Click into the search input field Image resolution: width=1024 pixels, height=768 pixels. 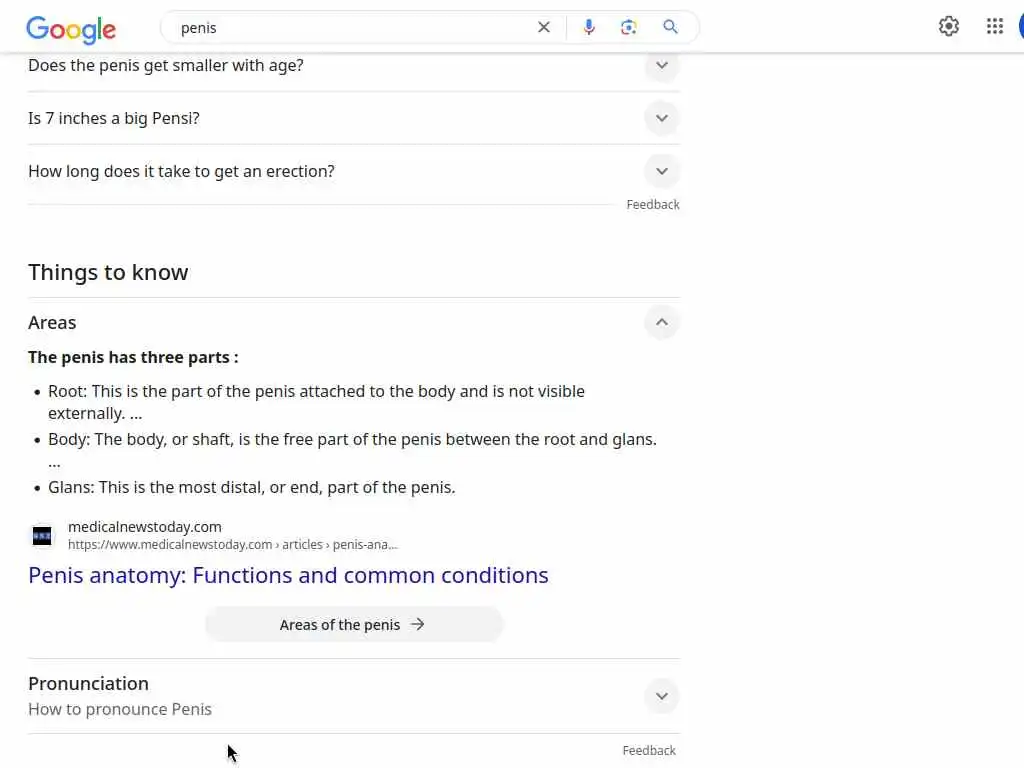(x=350, y=28)
